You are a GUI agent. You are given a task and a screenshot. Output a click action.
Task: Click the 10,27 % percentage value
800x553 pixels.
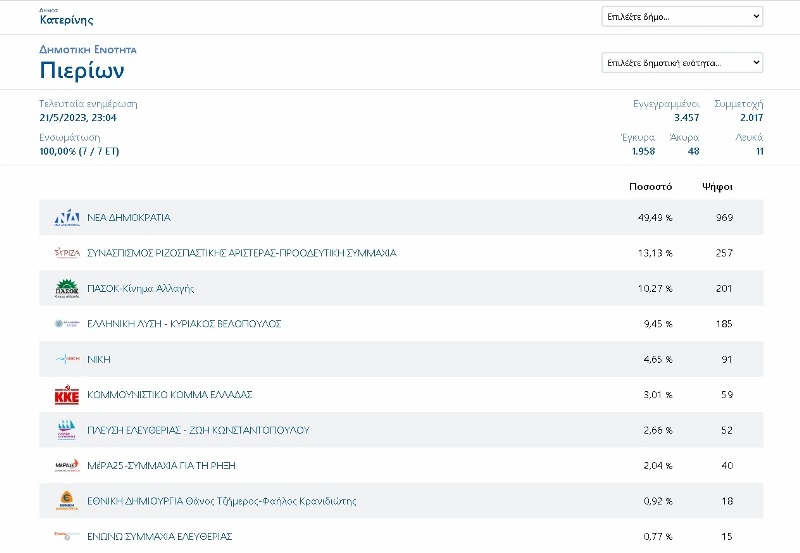click(655, 289)
